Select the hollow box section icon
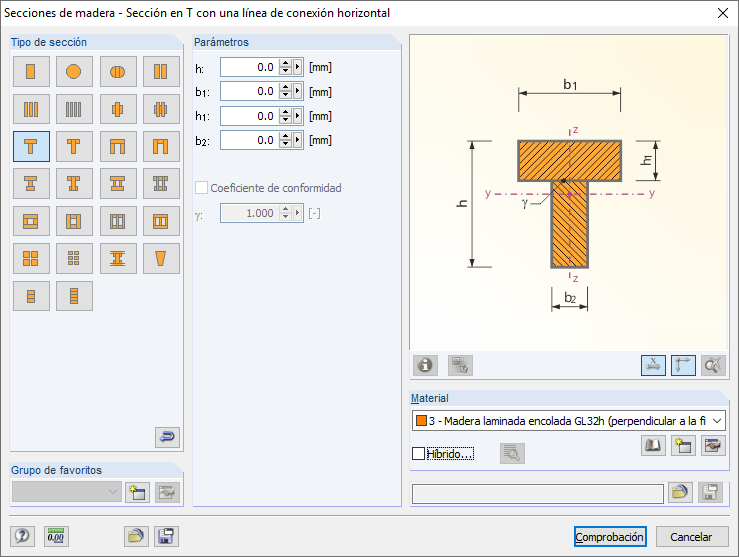Screen dimensions: 739x557 (x=31, y=221)
